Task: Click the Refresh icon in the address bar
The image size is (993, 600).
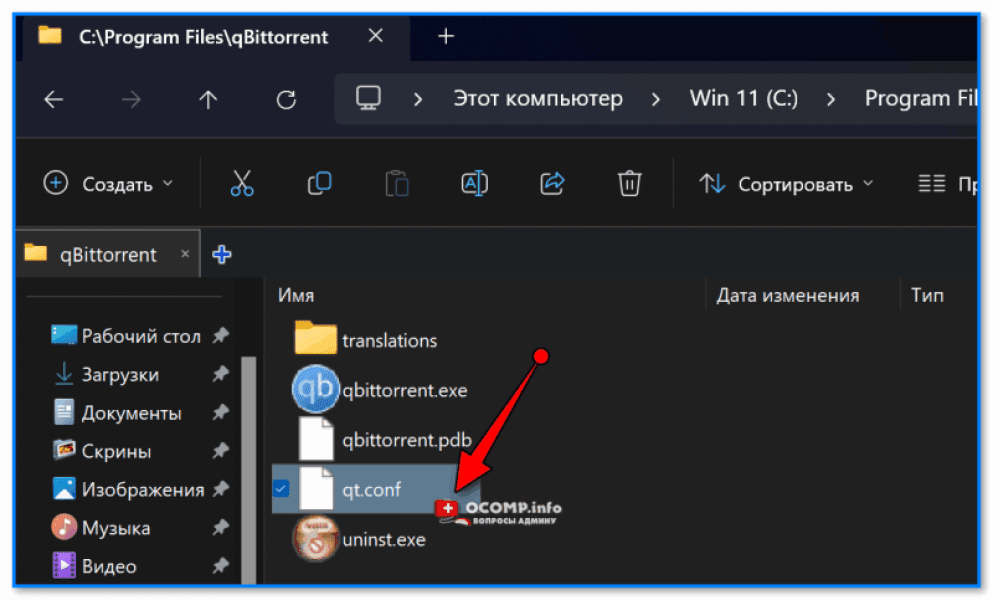Action: 285,99
